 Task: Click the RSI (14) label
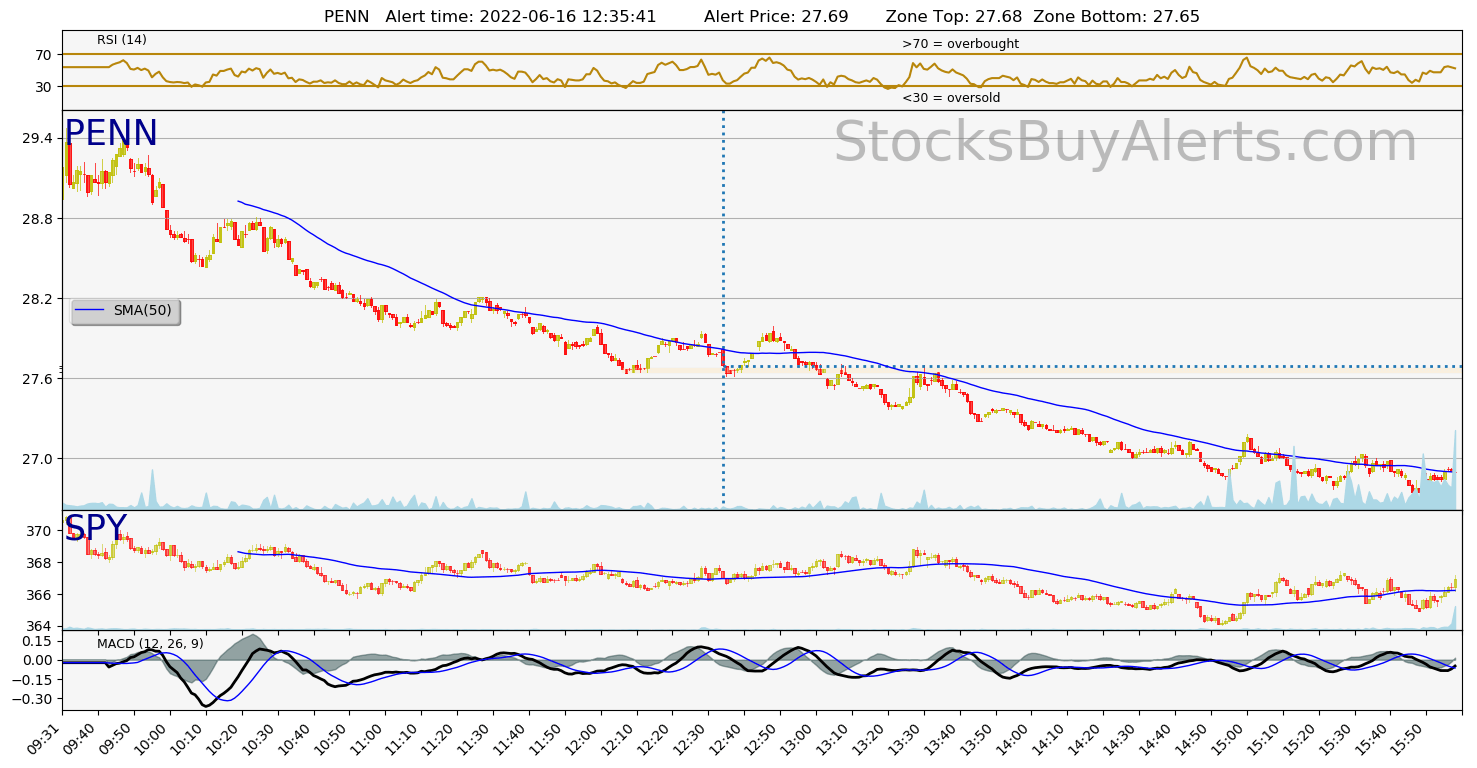122,40
